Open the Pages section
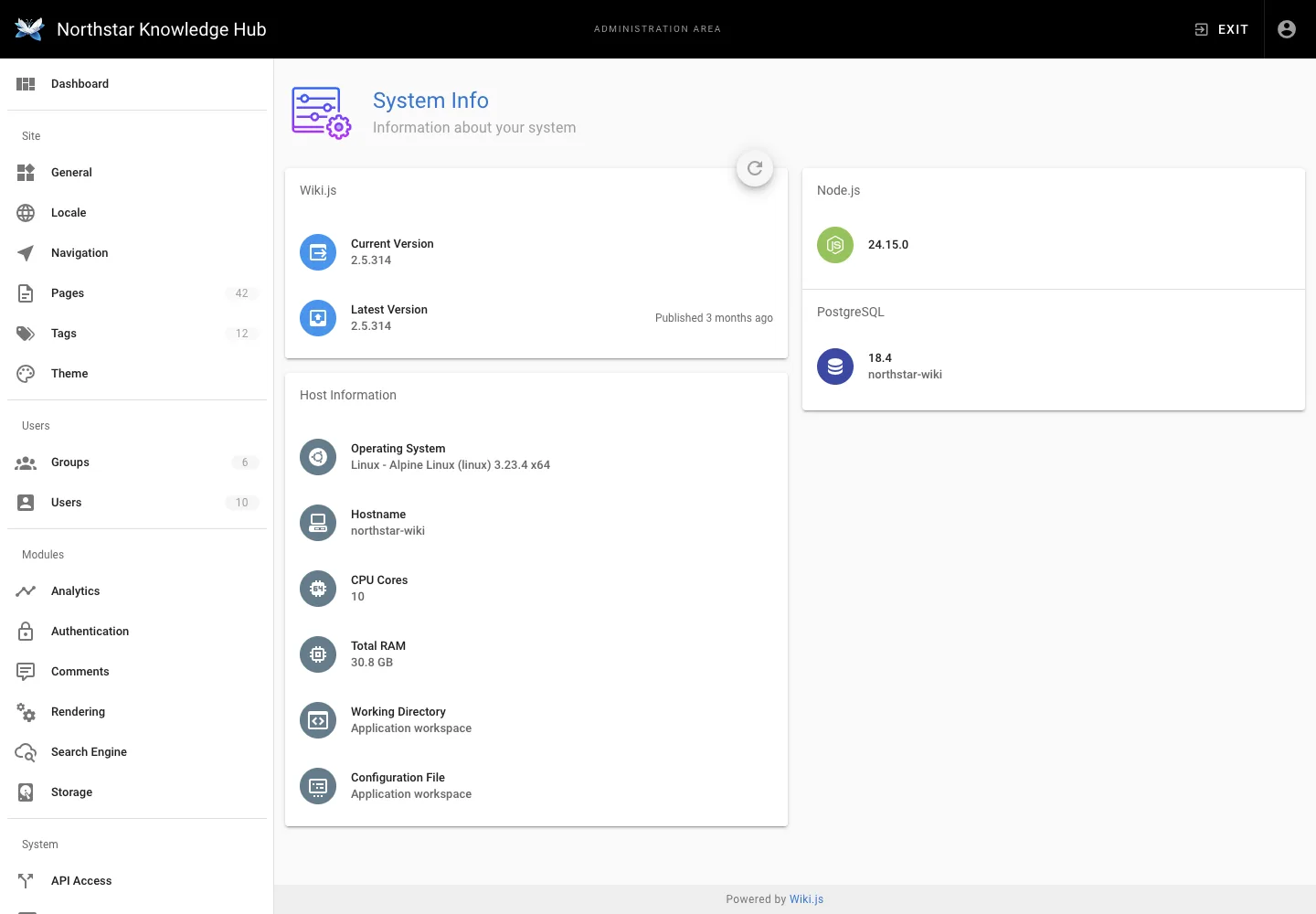 click(x=137, y=293)
